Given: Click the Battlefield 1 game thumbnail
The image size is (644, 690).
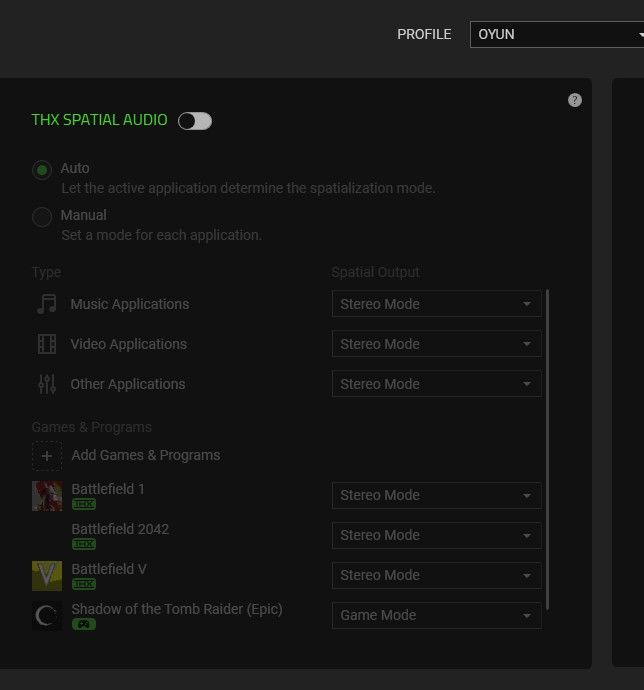Looking at the screenshot, I should 47,496.
